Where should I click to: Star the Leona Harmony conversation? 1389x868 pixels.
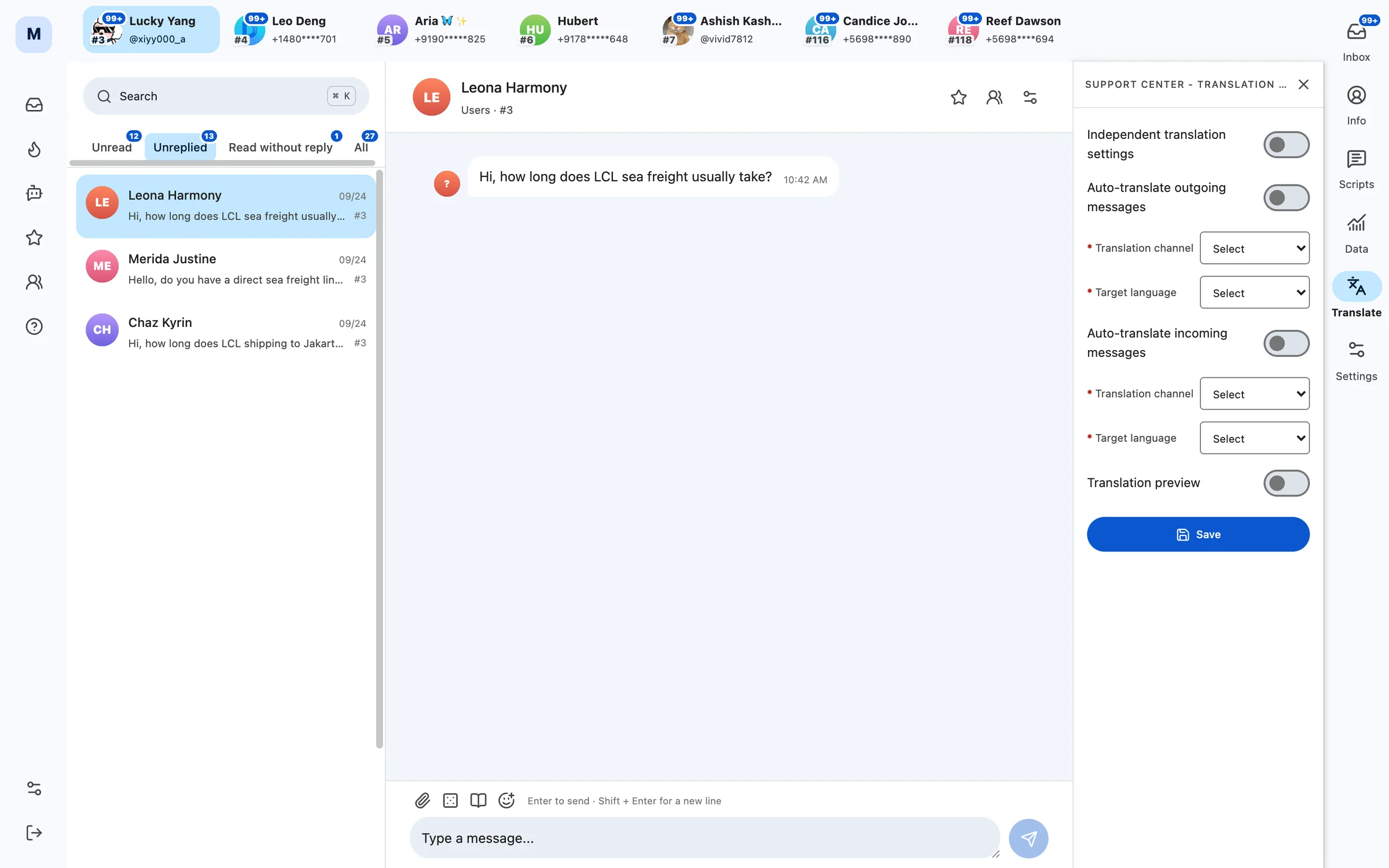click(958, 97)
